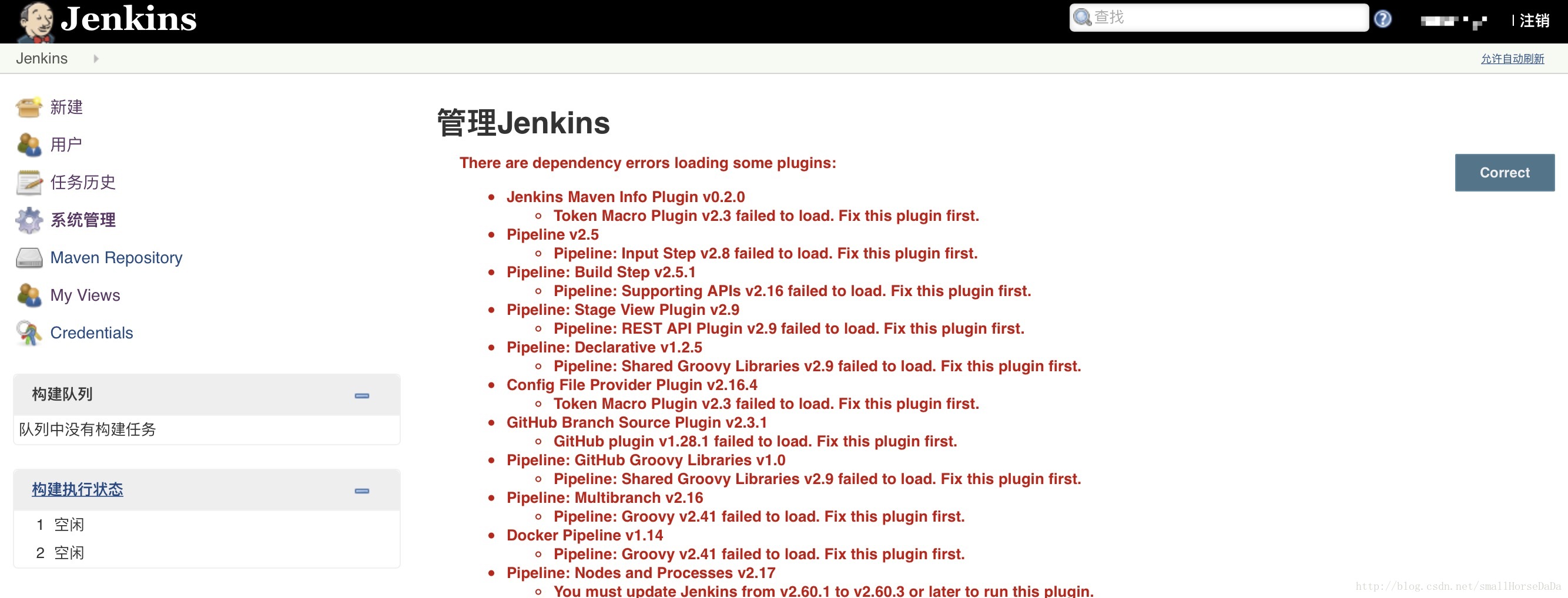Click the Correct button

1504,173
